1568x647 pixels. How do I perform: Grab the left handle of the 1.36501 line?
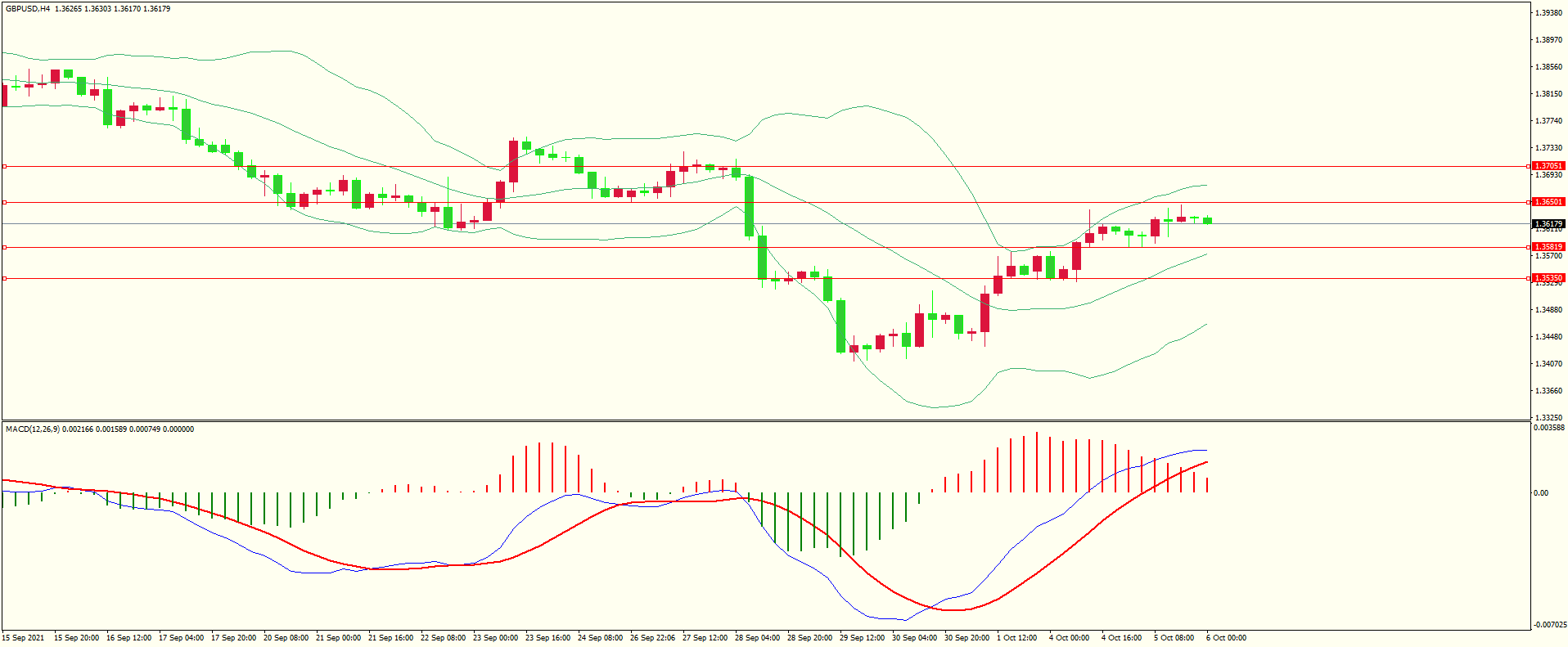point(4,202)
